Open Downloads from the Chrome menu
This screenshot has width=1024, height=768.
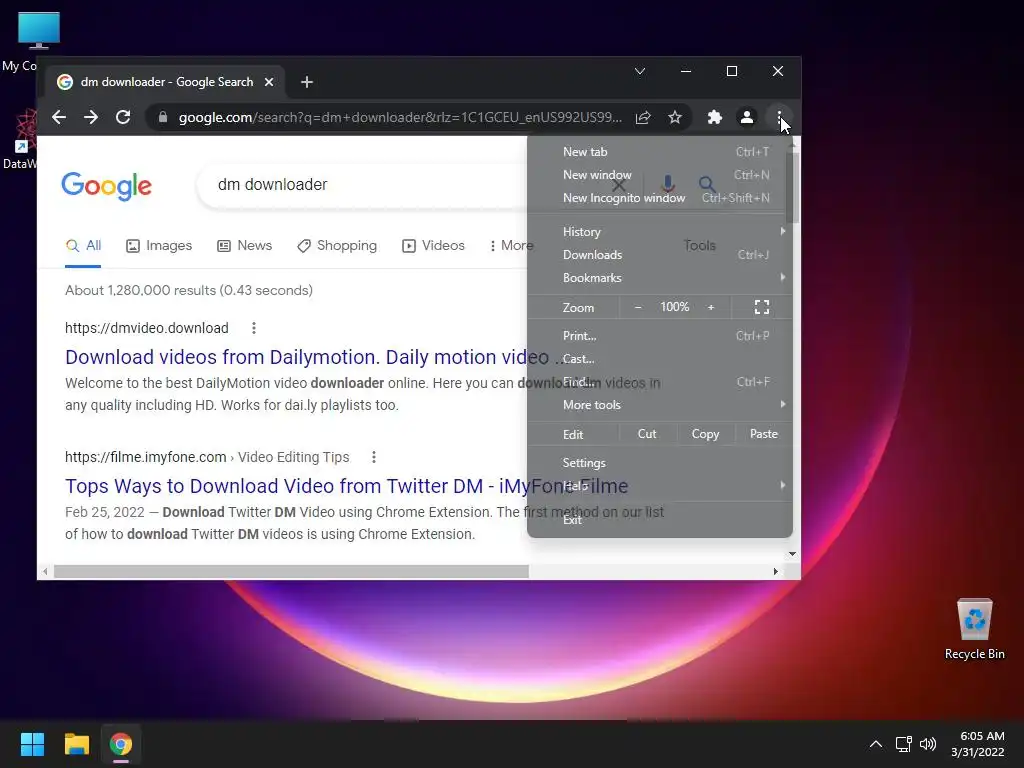pos(660,255)
